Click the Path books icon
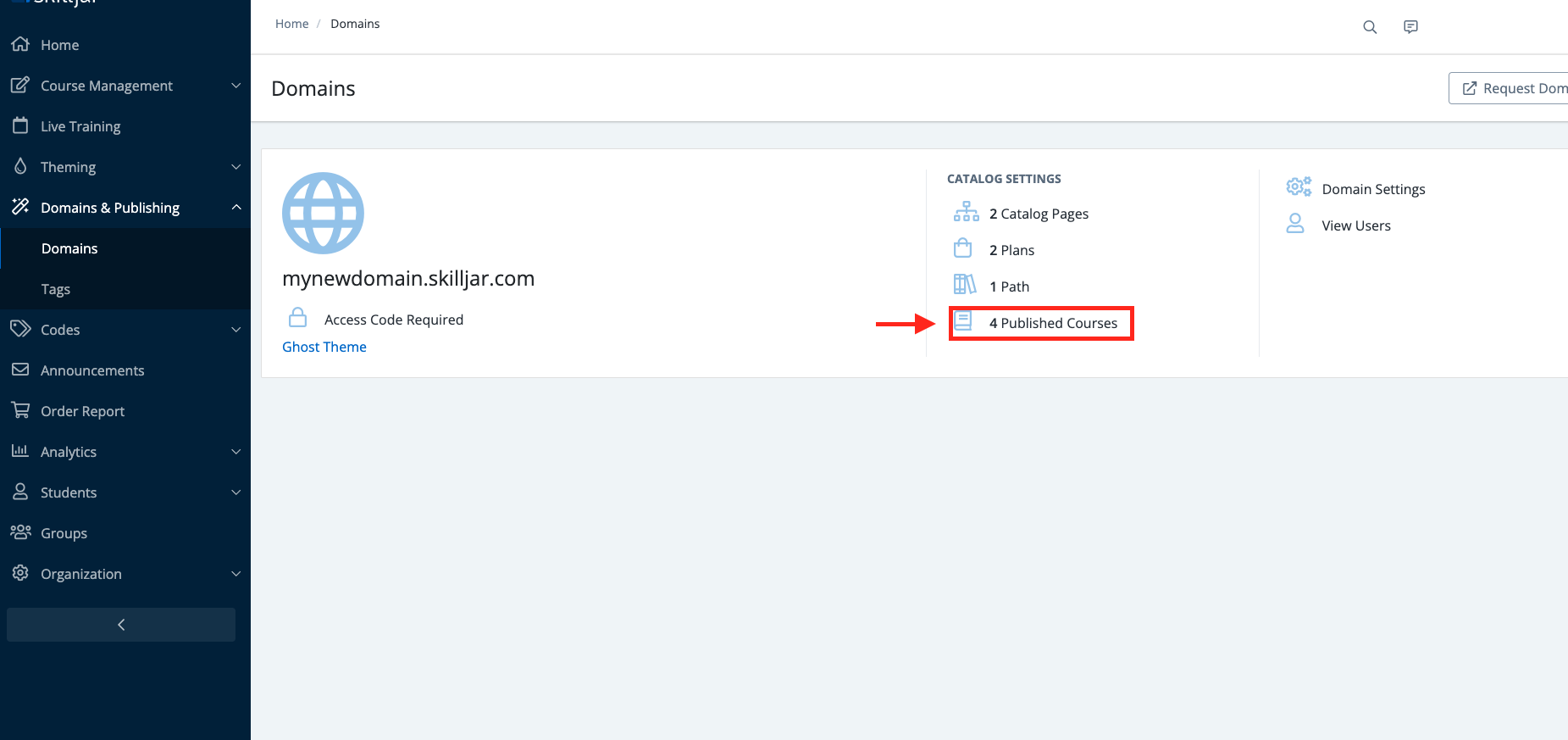 click(964, 285)
